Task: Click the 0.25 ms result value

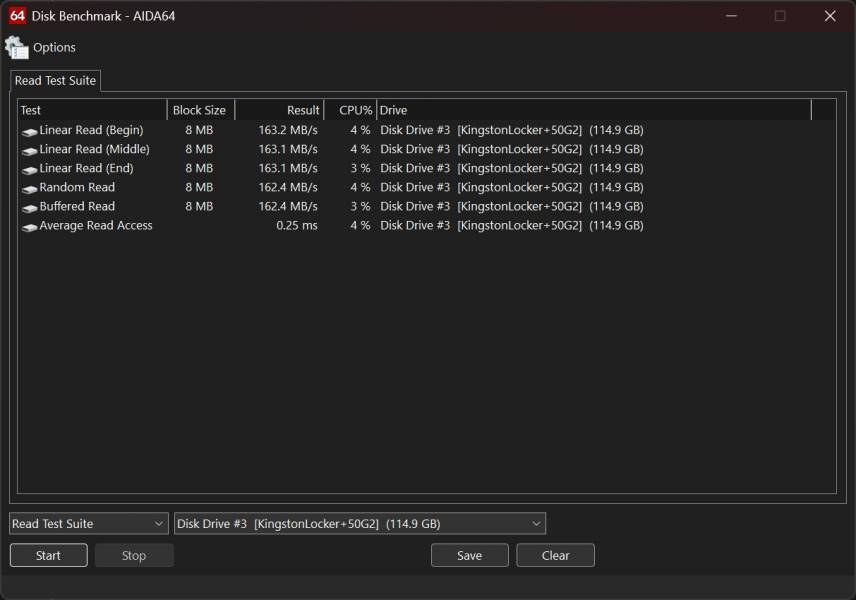Action: tap(296, 225)
